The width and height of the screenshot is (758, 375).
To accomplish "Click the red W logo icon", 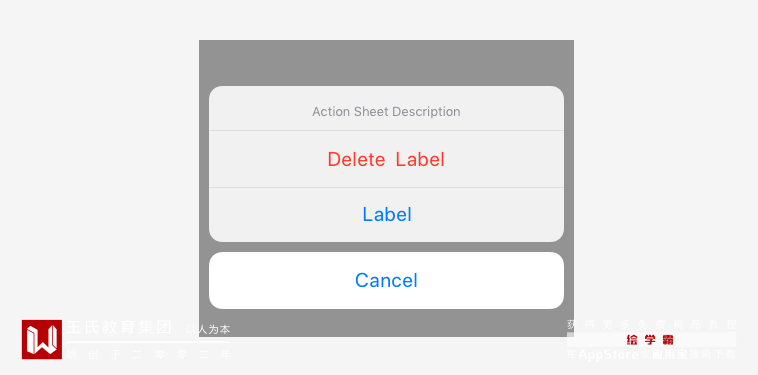I will tap(42, 339).
